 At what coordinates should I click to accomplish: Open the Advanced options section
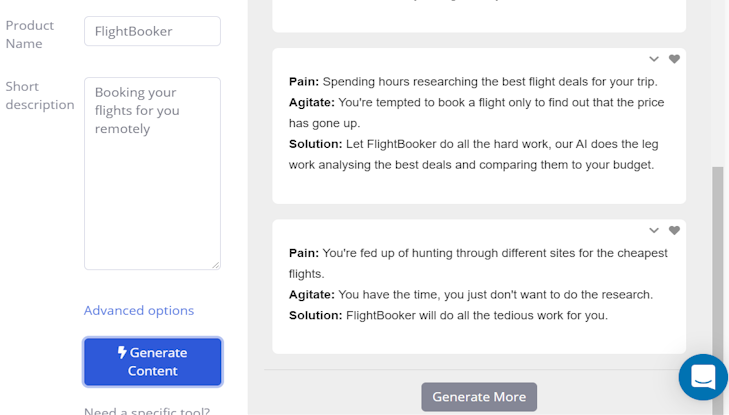139,310
